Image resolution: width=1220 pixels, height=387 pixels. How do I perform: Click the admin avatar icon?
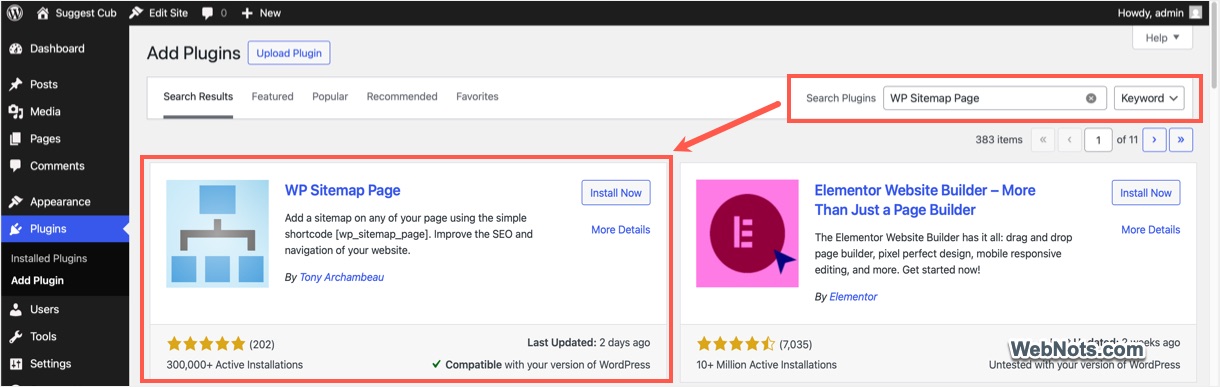1196,13
